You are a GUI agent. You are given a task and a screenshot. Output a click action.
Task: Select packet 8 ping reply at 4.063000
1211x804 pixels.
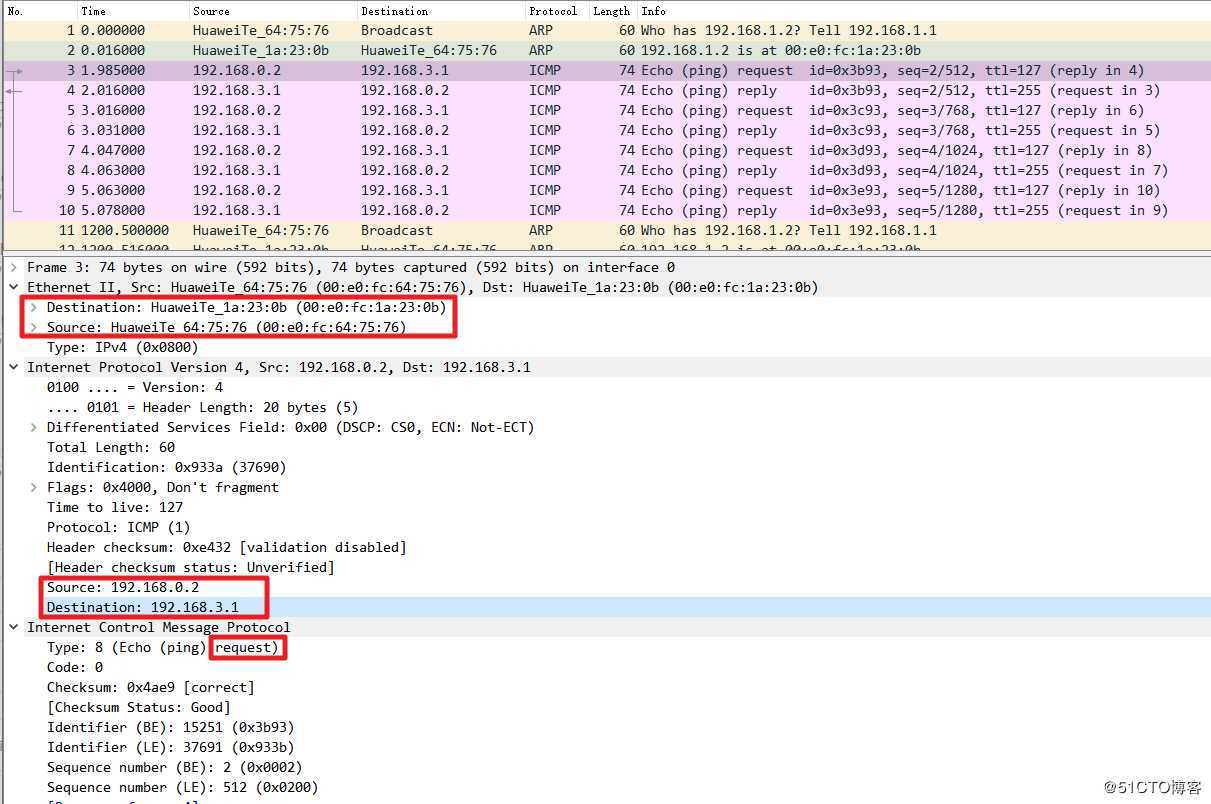606,170
